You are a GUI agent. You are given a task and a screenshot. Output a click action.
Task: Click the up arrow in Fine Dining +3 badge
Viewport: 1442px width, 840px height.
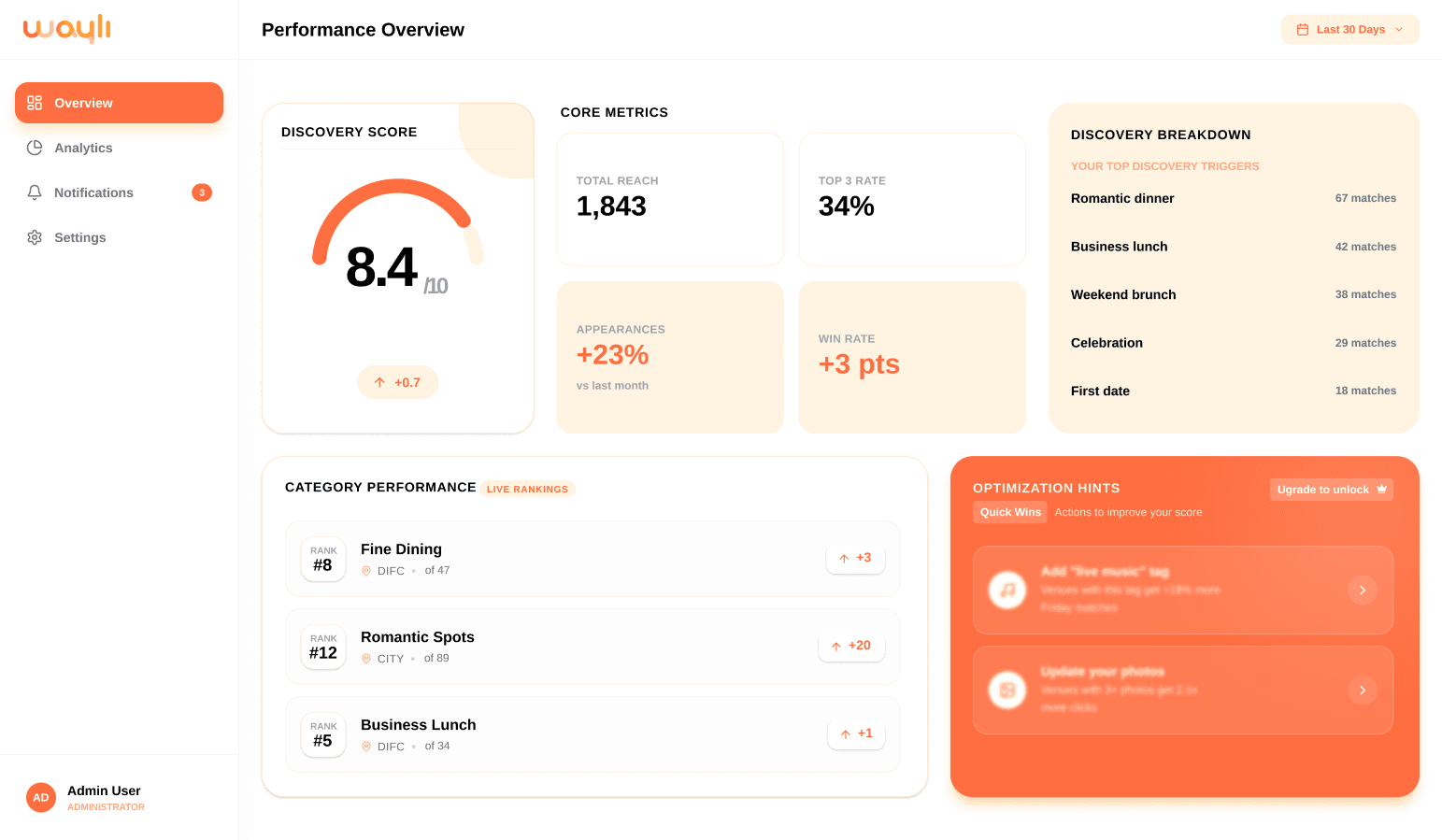[844, 558]
